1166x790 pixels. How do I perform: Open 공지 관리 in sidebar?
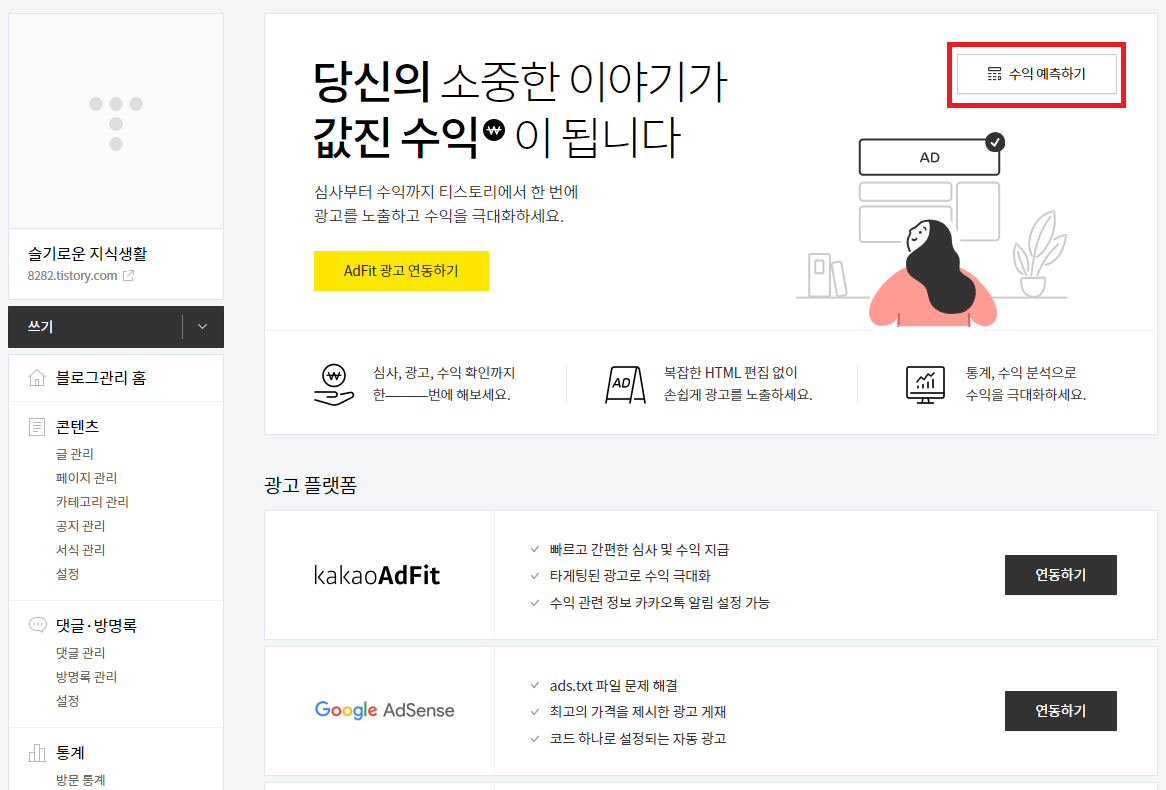point(80,526)
